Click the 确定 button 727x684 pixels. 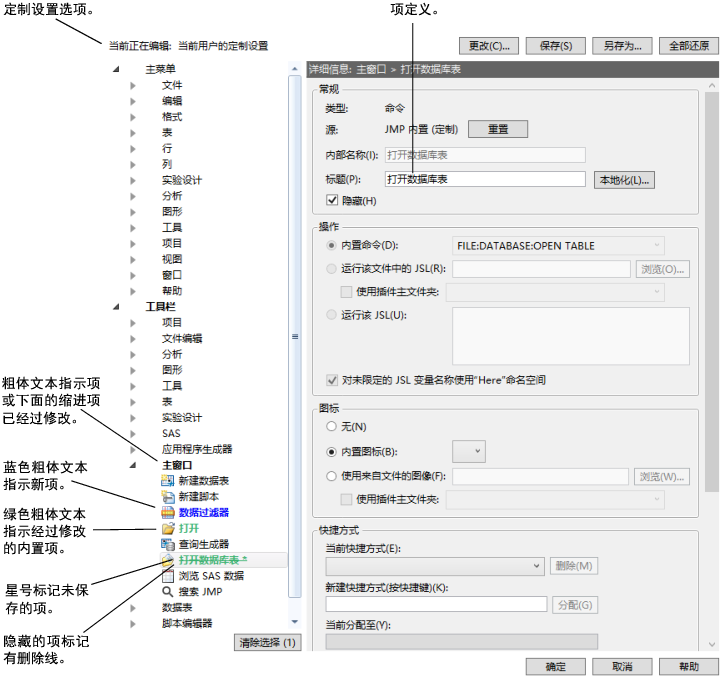(x=555, y=667)
